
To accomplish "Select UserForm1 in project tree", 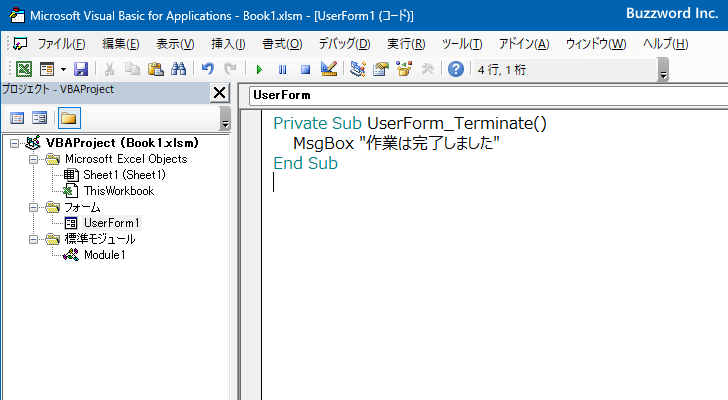I will coord(111,223).
